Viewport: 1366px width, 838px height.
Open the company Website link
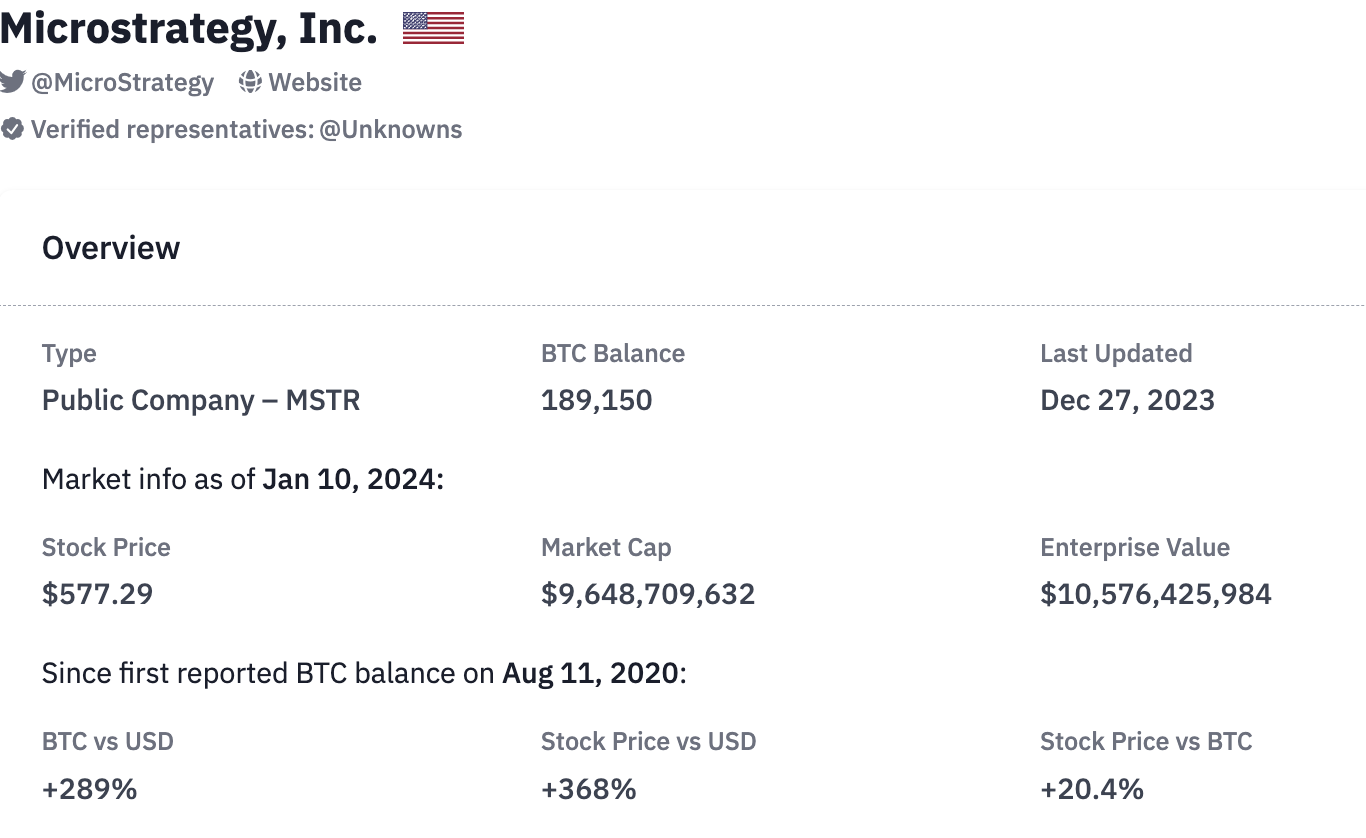pos(315,82)
